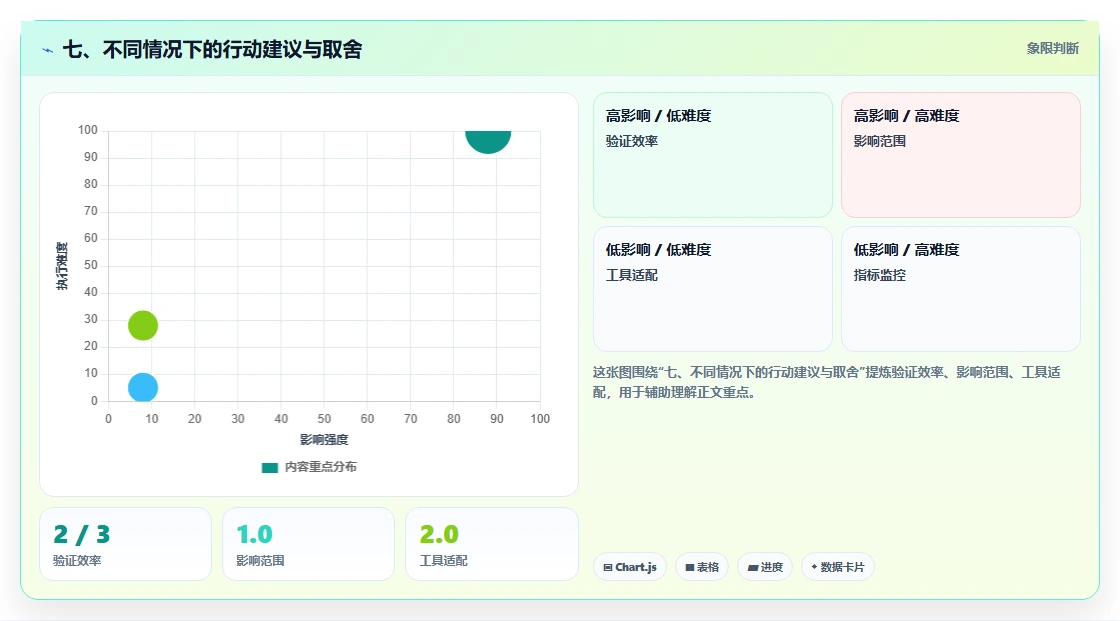Toggle the 内容重点分布 legend swatch
Viewport: 1120px width, 621px height.
click(269, 467)
